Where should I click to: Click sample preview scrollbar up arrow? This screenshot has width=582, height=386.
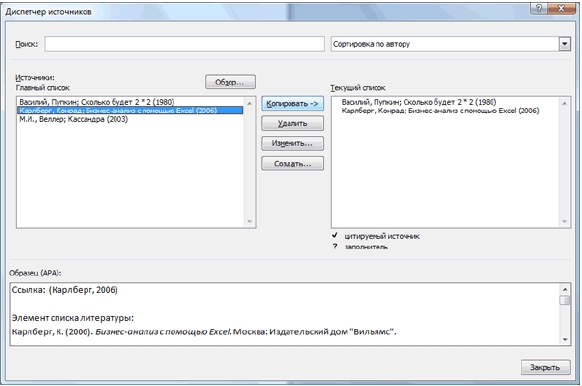pos(565,289)
